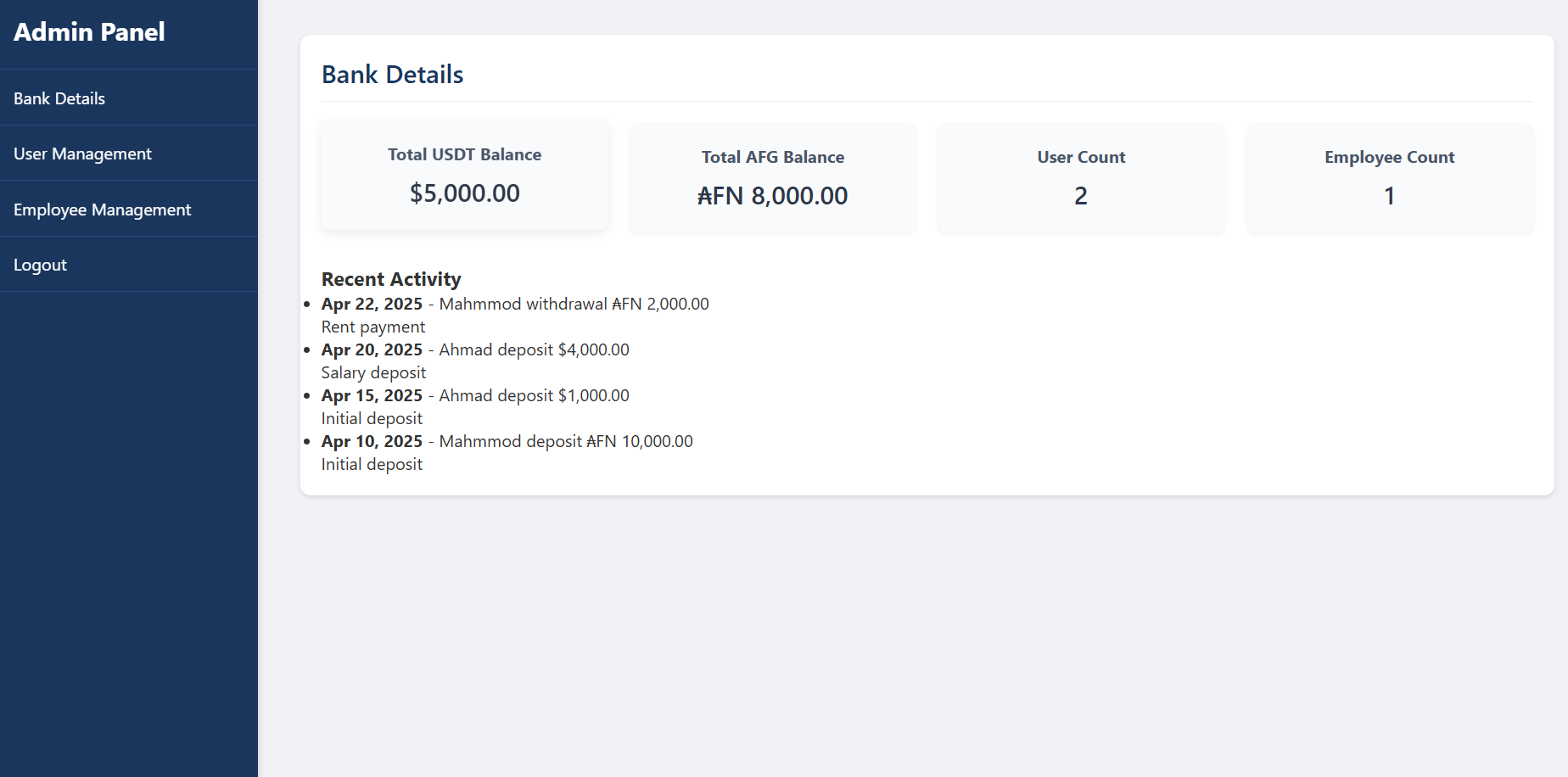The width and height of the screenshot is (1568, 777).
Task: Click the Rent payment description
Action: pyautogui.click(x=373, y=327)
